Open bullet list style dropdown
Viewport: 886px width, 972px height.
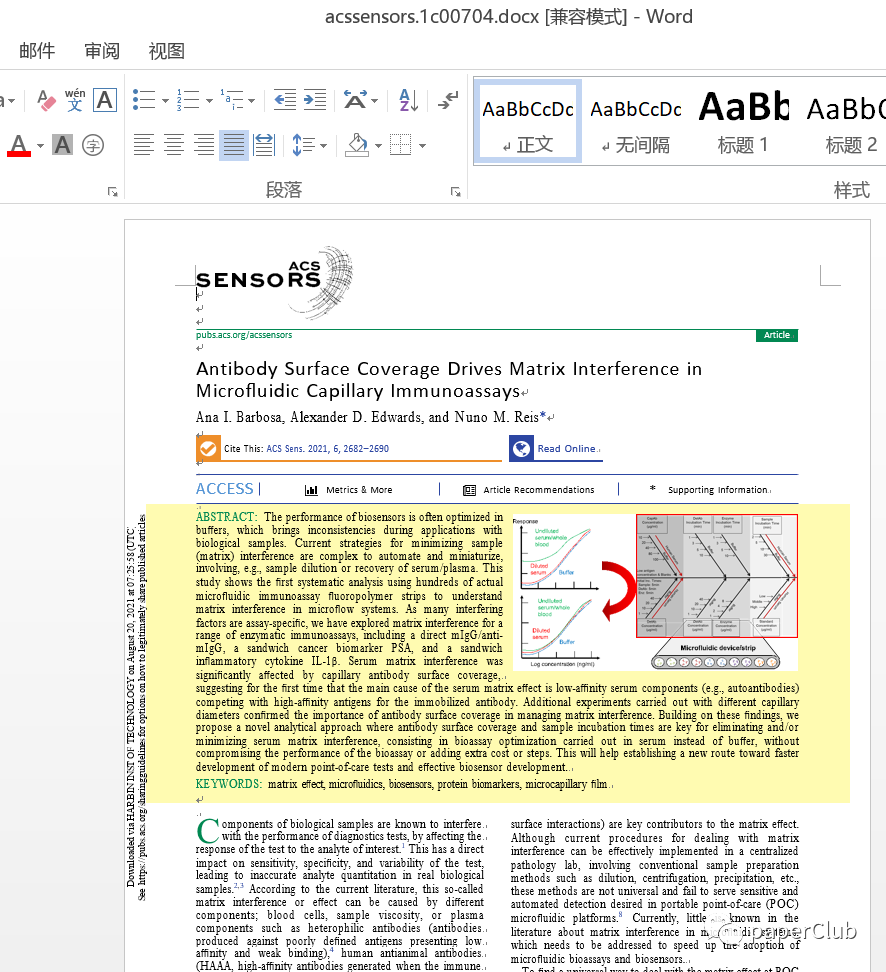tap(165, 100)
